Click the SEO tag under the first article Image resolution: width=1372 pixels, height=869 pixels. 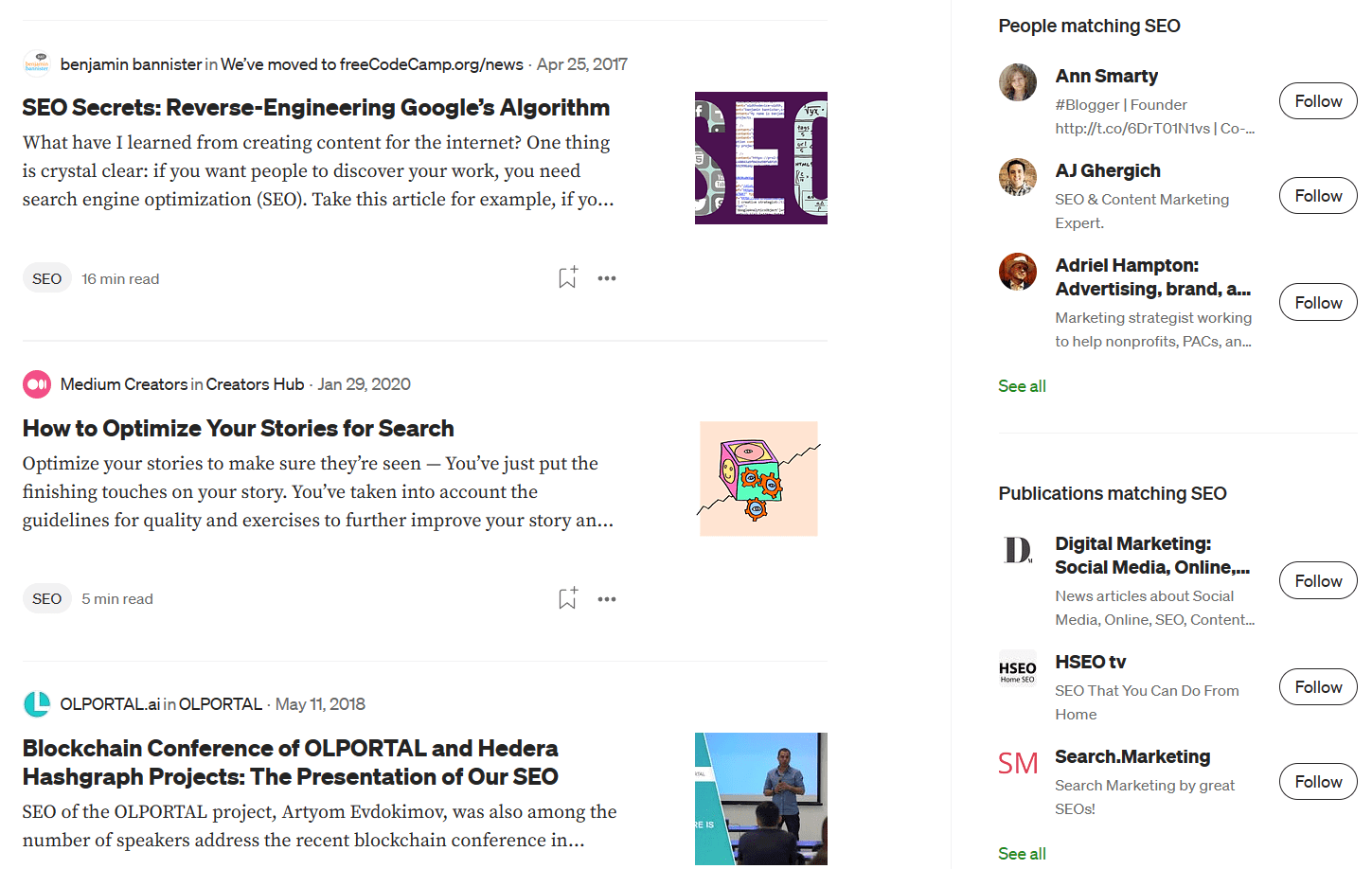click(46, 277)
